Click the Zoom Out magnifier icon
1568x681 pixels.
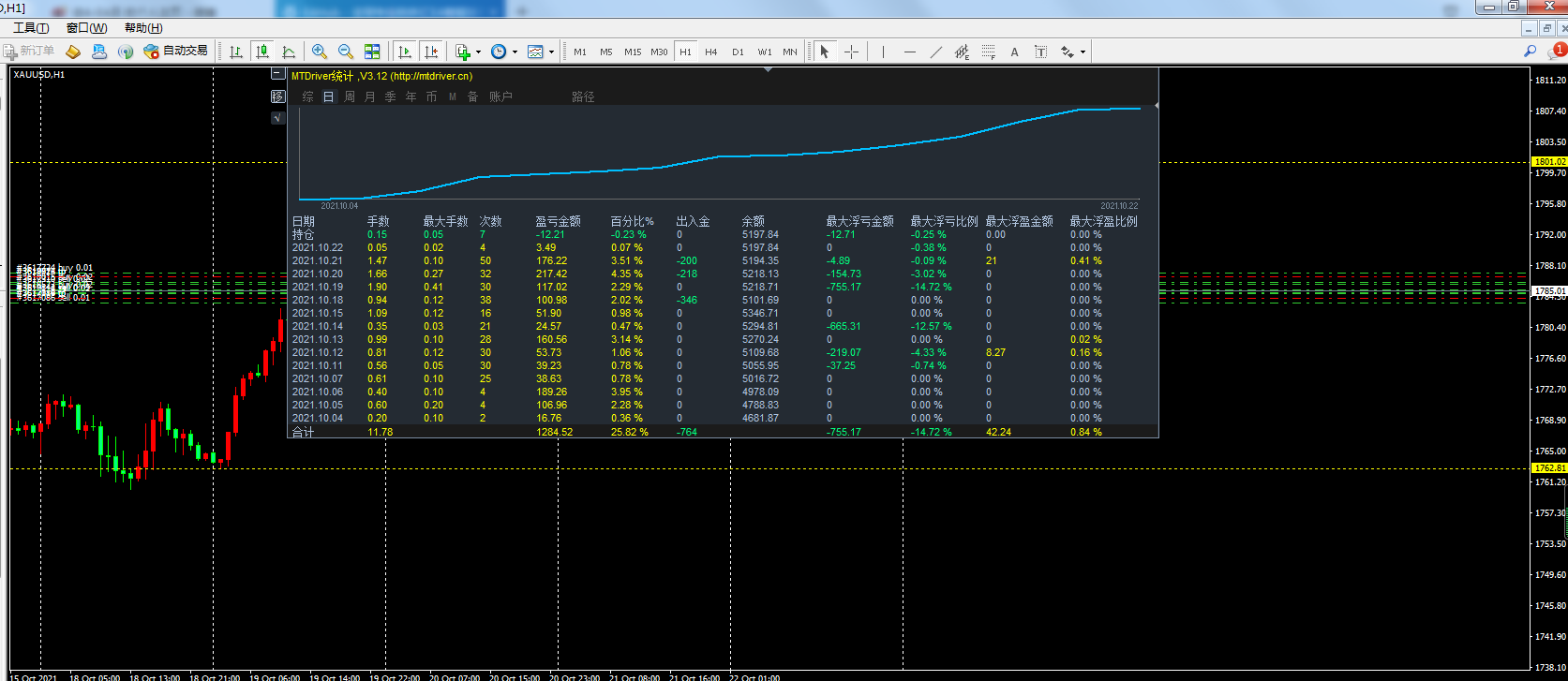coord(346,52)
